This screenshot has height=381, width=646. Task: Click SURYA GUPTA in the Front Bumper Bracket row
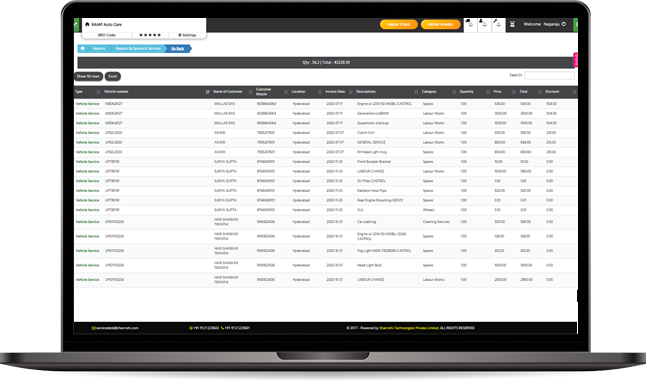click(x=225, y=161)
